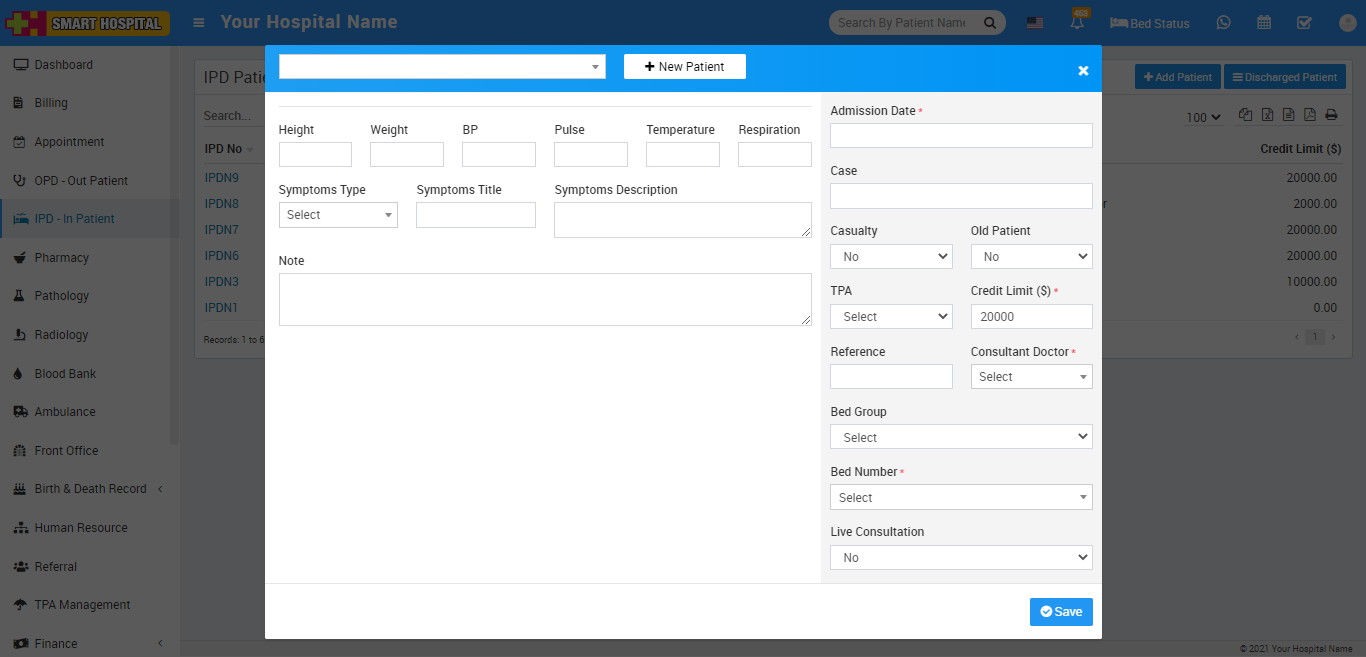Open the notifications bell icon
The image size is (1366, 657).
click(x=1077, y=23)
